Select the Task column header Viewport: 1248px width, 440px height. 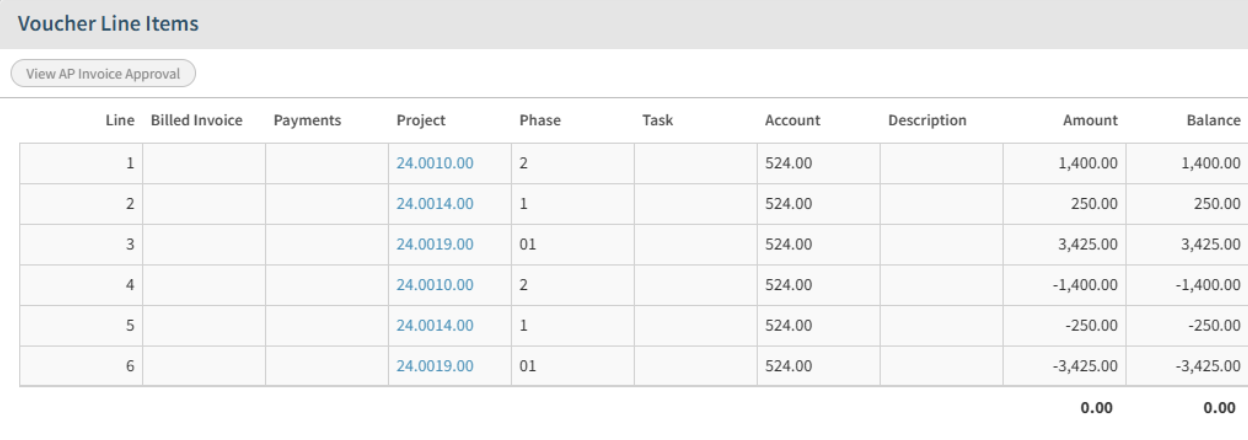point(657,120)
